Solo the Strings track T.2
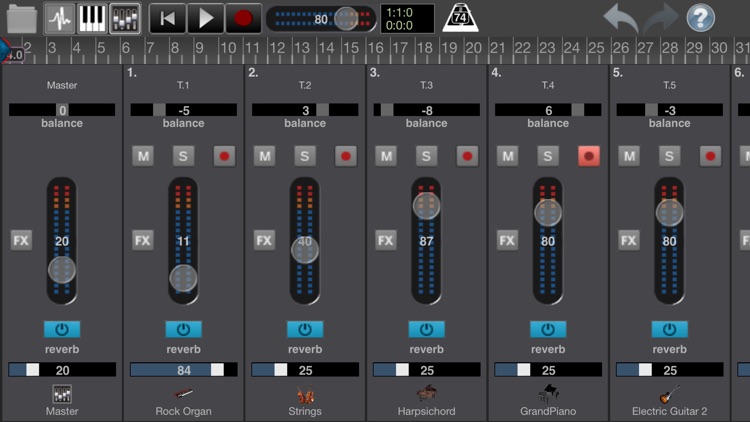Screen dimensions: 750x422 [x=305, y=156]
